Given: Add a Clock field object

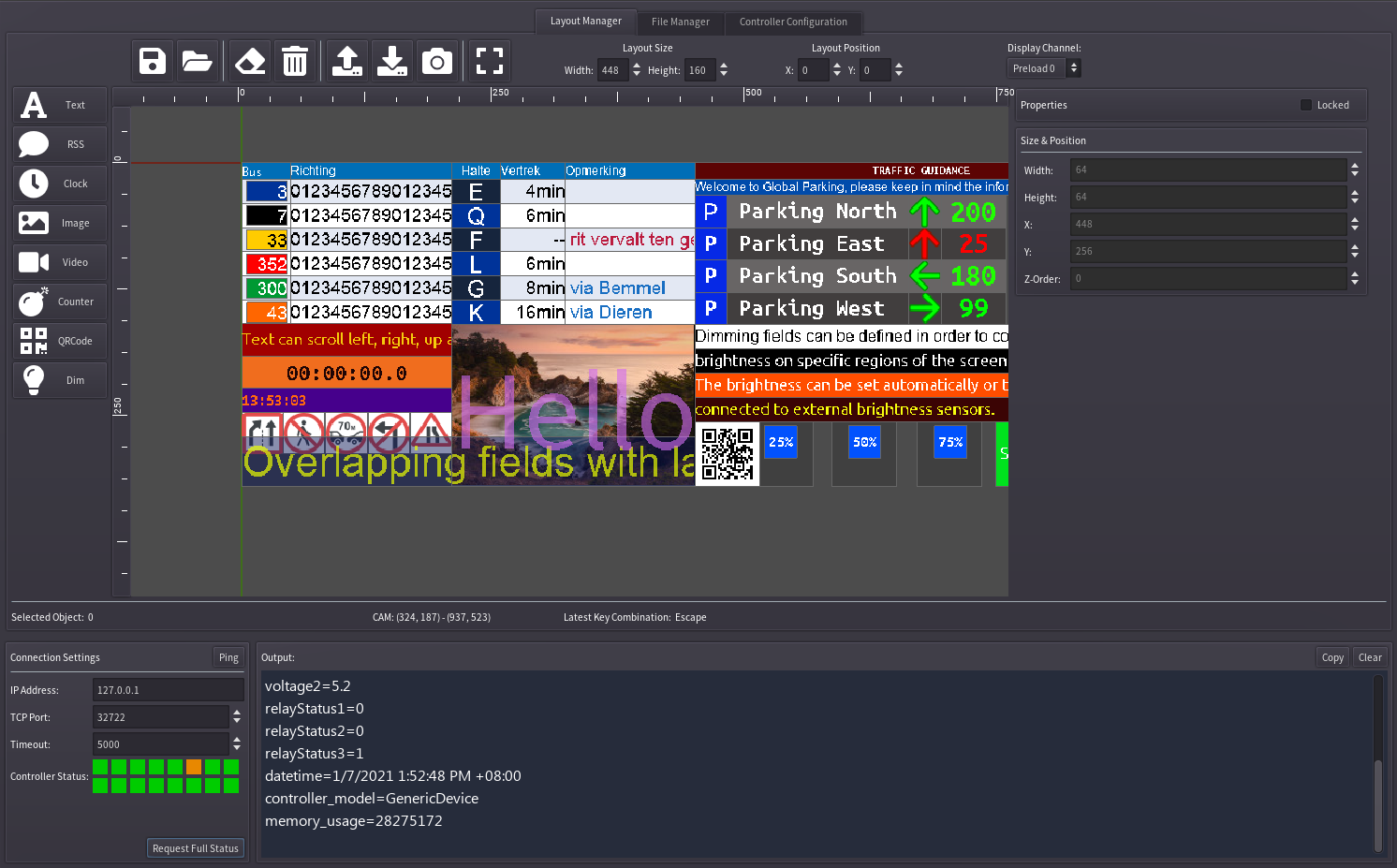Looking at the screenshot, I should point(60,184).
